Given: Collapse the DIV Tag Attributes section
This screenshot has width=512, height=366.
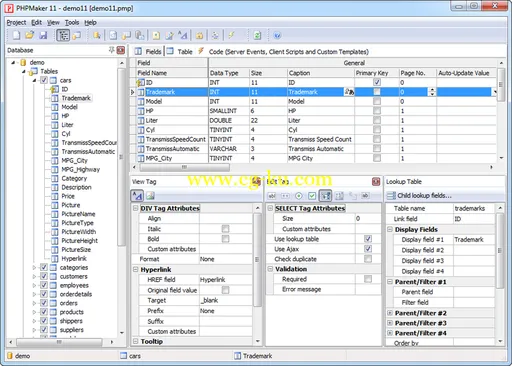Looking at the screenshot, I should (x=135, y=208).
